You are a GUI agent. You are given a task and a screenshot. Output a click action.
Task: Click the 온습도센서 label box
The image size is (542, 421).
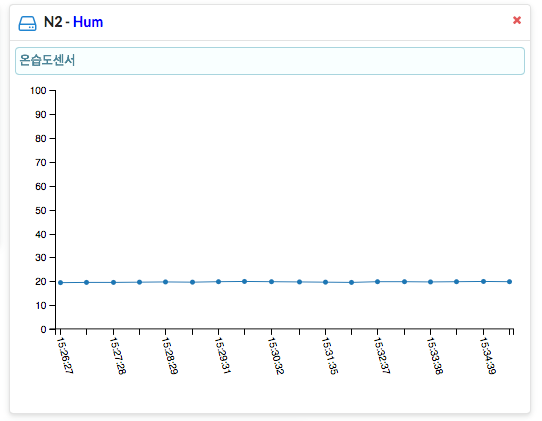(x=270, y=61)
